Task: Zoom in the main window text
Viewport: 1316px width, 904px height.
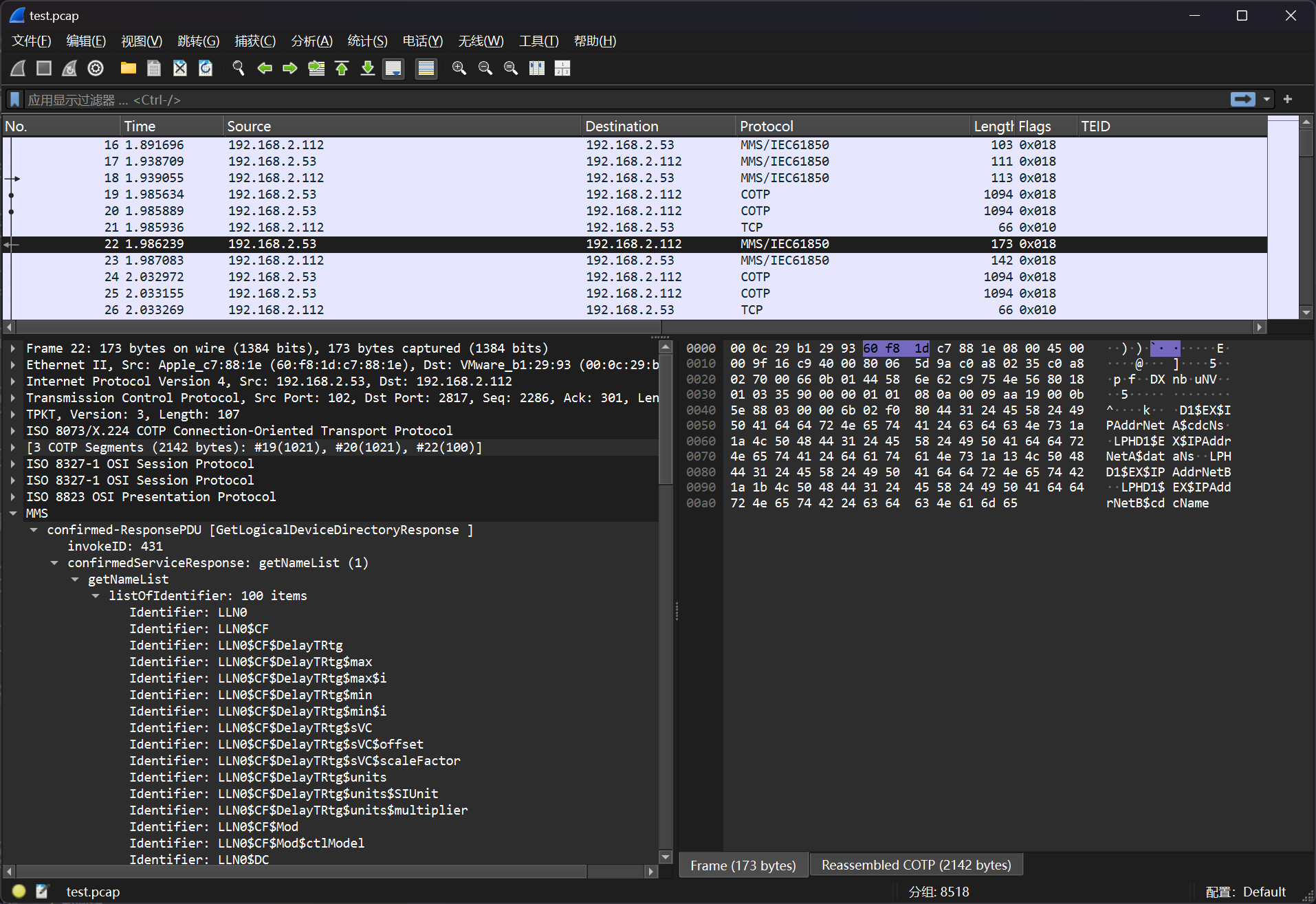Action: pos(459,68)
